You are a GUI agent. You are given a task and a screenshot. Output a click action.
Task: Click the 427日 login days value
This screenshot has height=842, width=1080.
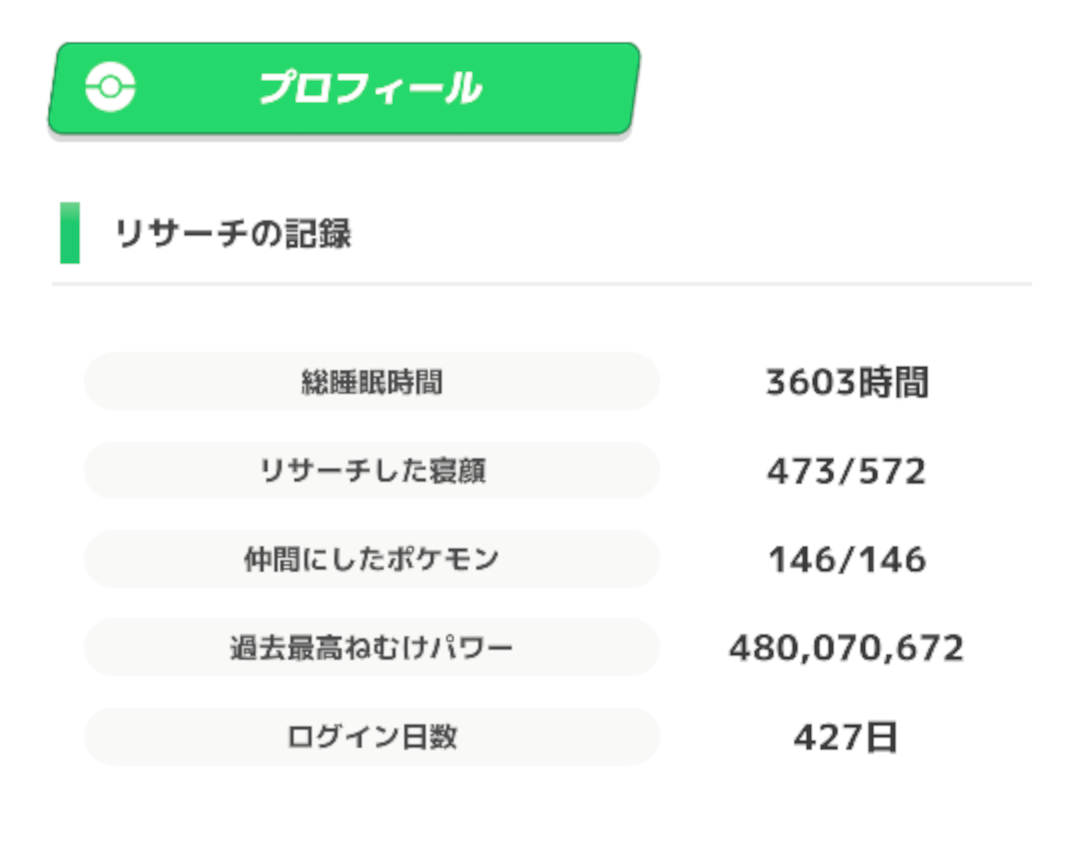pyautogui.click(x=846, y=737)
